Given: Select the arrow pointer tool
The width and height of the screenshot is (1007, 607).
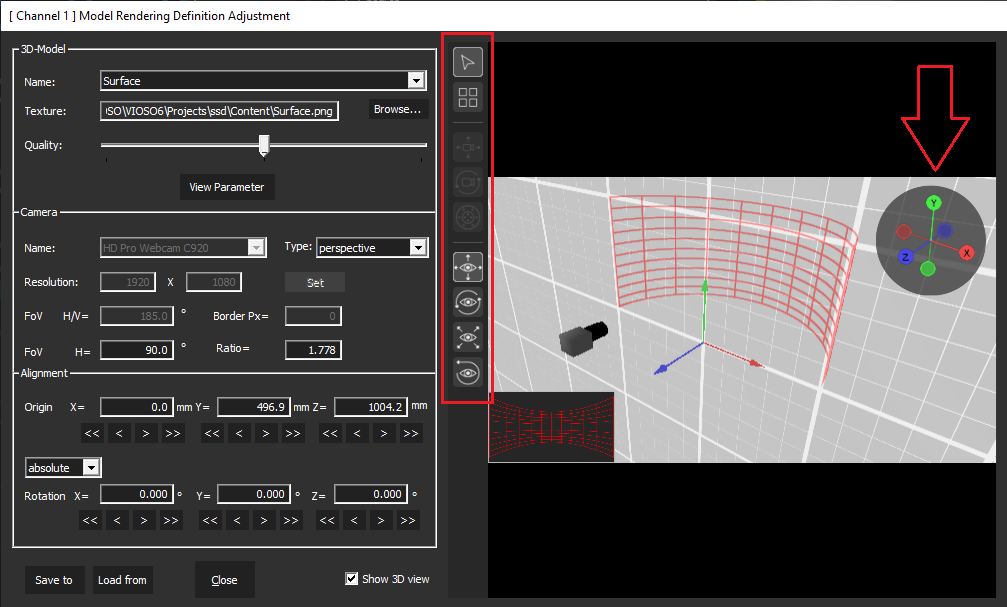Looking at the screenshot, I should pos(468,62).
